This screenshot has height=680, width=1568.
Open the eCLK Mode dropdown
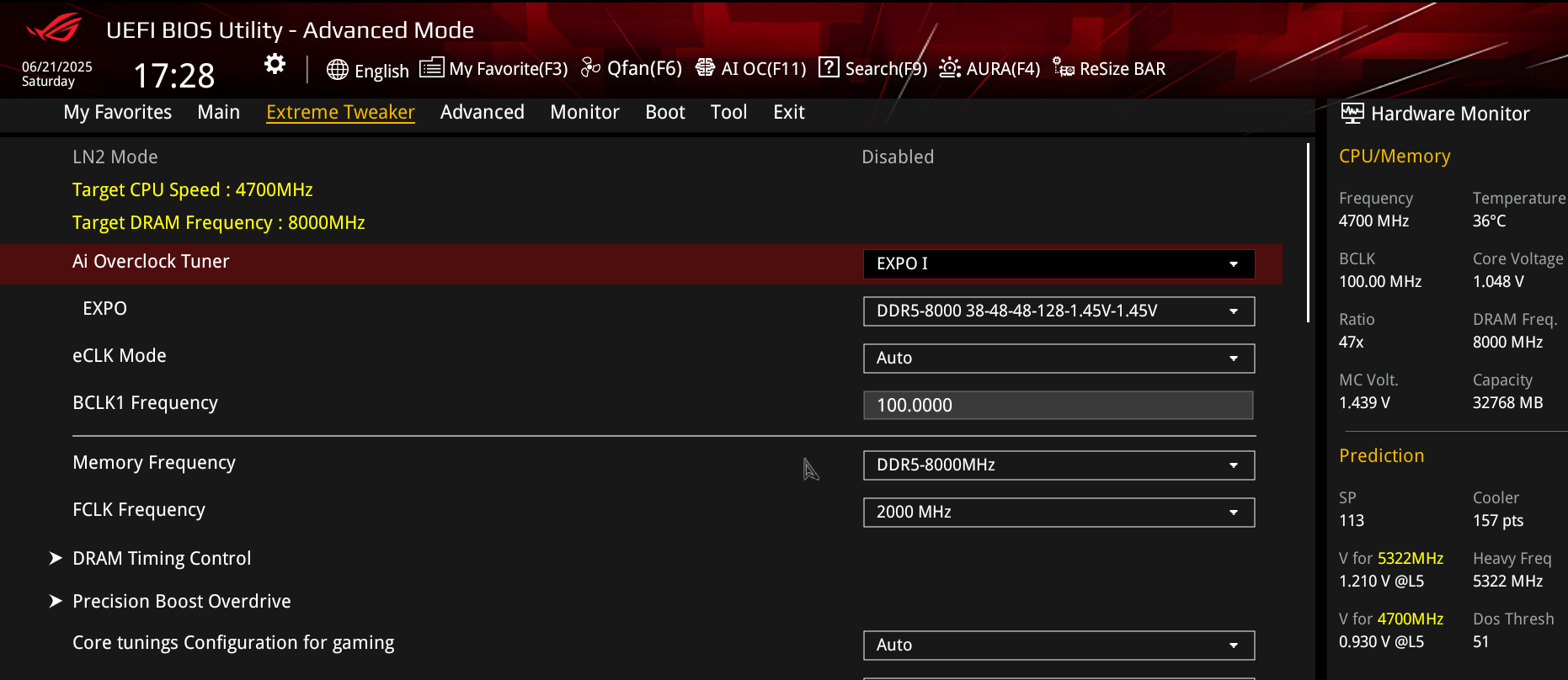pos(1059,358)
